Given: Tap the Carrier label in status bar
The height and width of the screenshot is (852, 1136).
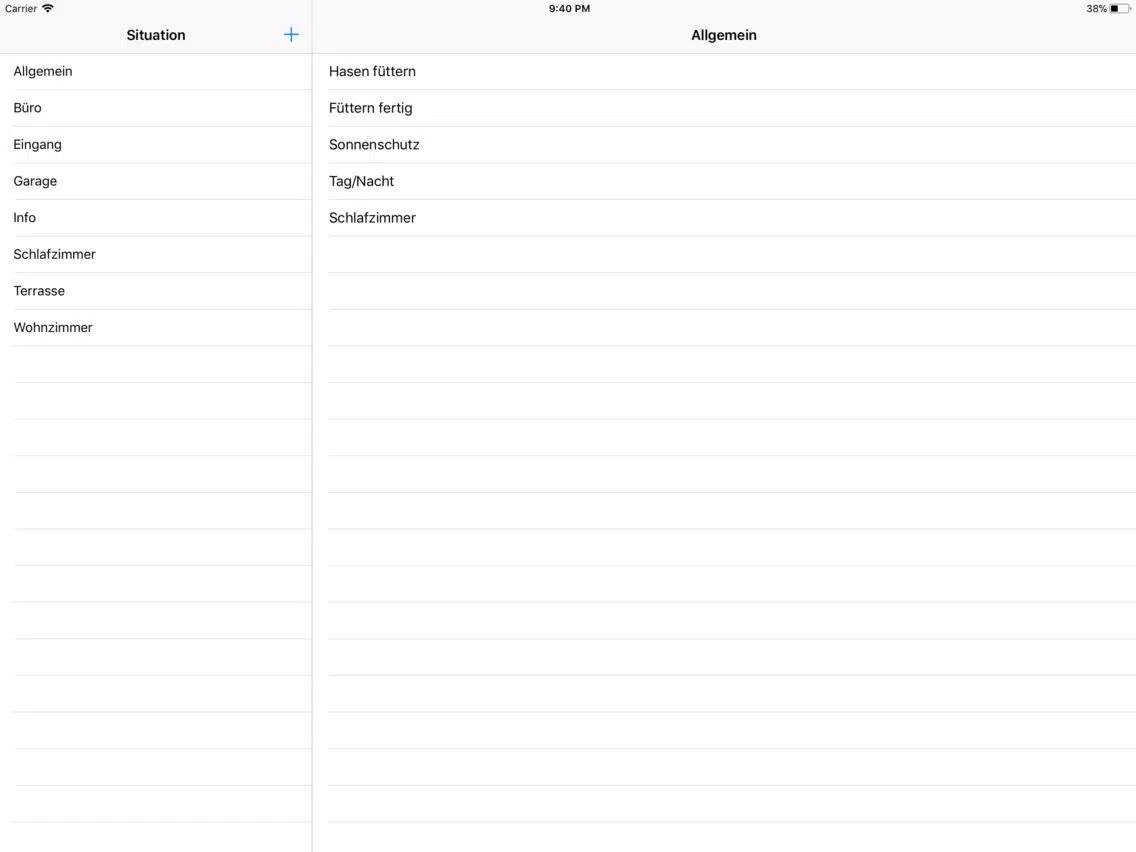Looking at the screenshot, I should (21, 9).
